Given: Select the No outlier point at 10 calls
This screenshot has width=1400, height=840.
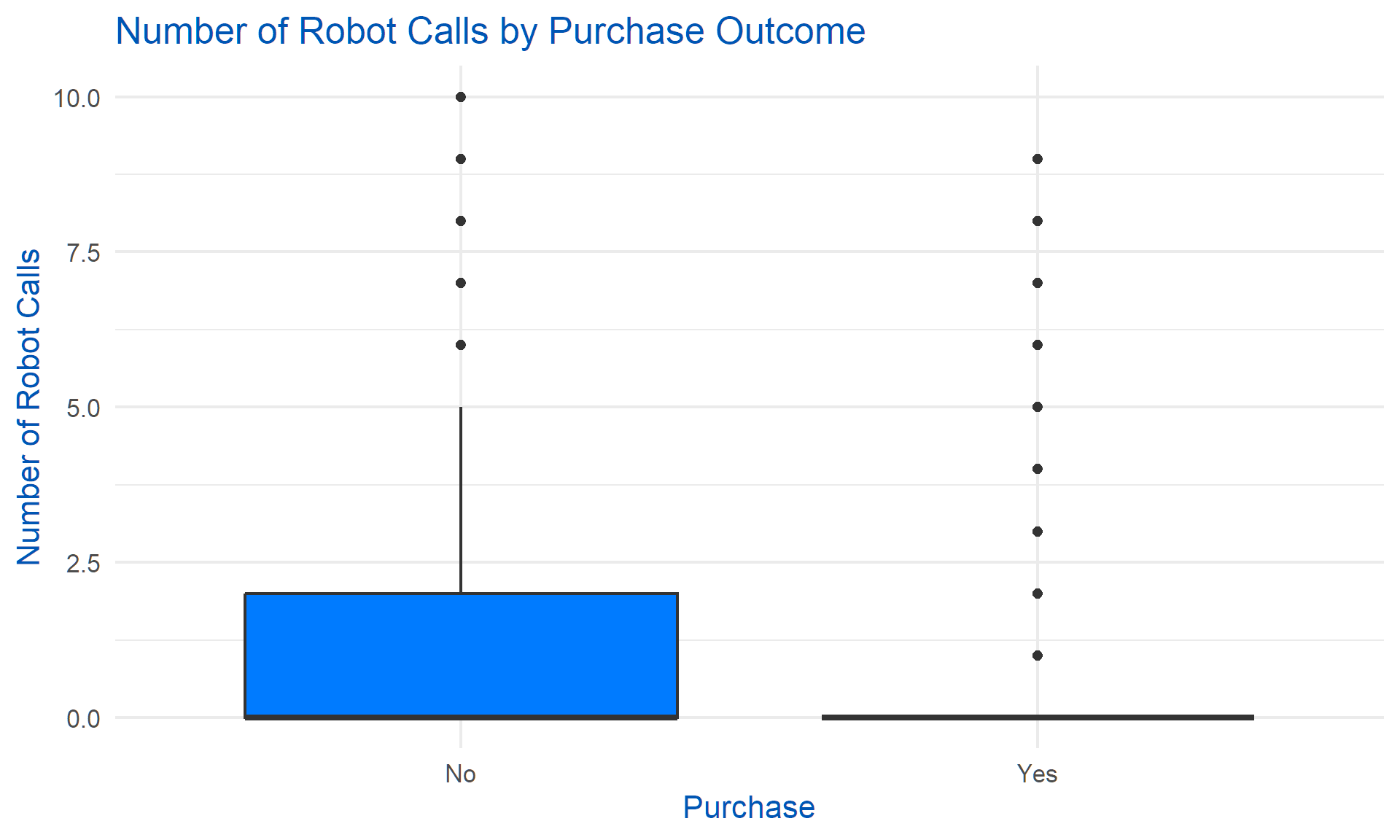Looking at the screenshot, I should [461, 97].
